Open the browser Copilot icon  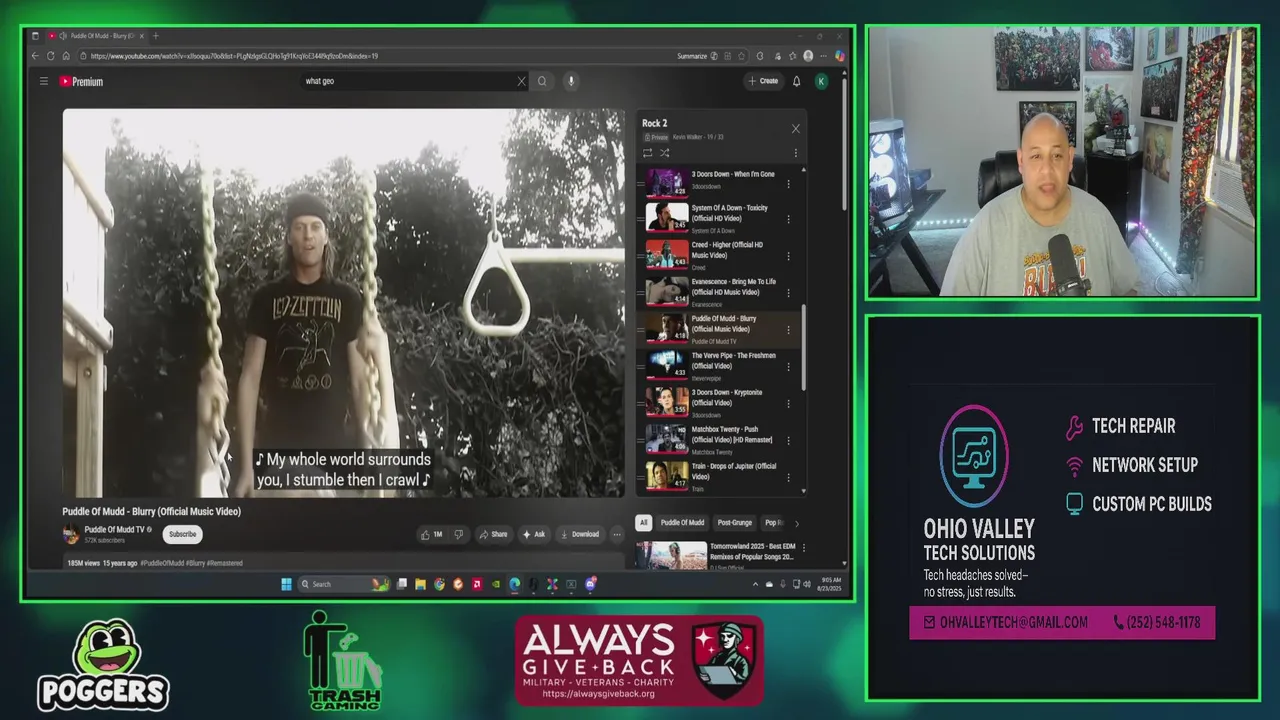click(x=840, y=56)
